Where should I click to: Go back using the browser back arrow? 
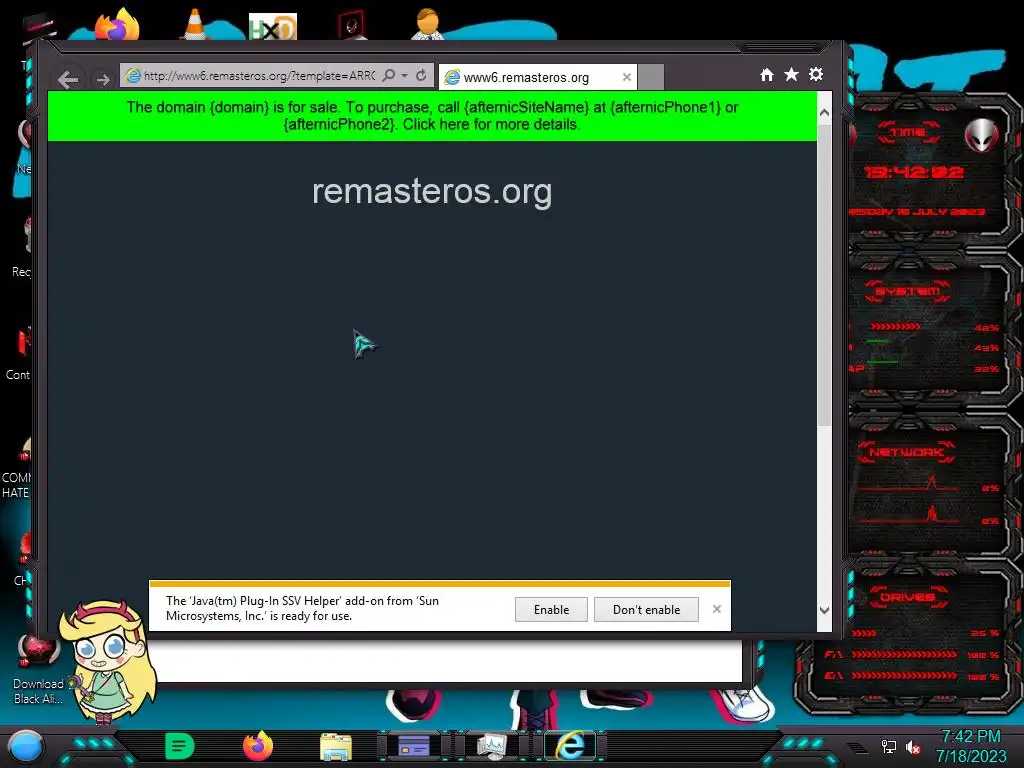coord(68,80)
